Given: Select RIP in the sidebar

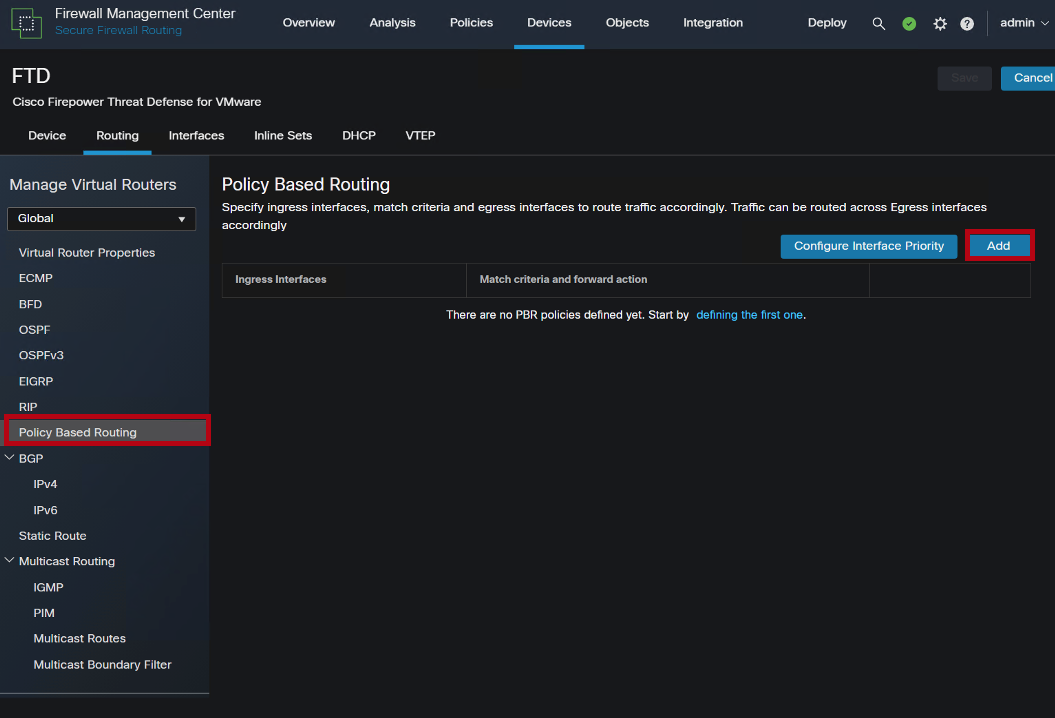Looking at the screenshot, I should click(28, 406).
